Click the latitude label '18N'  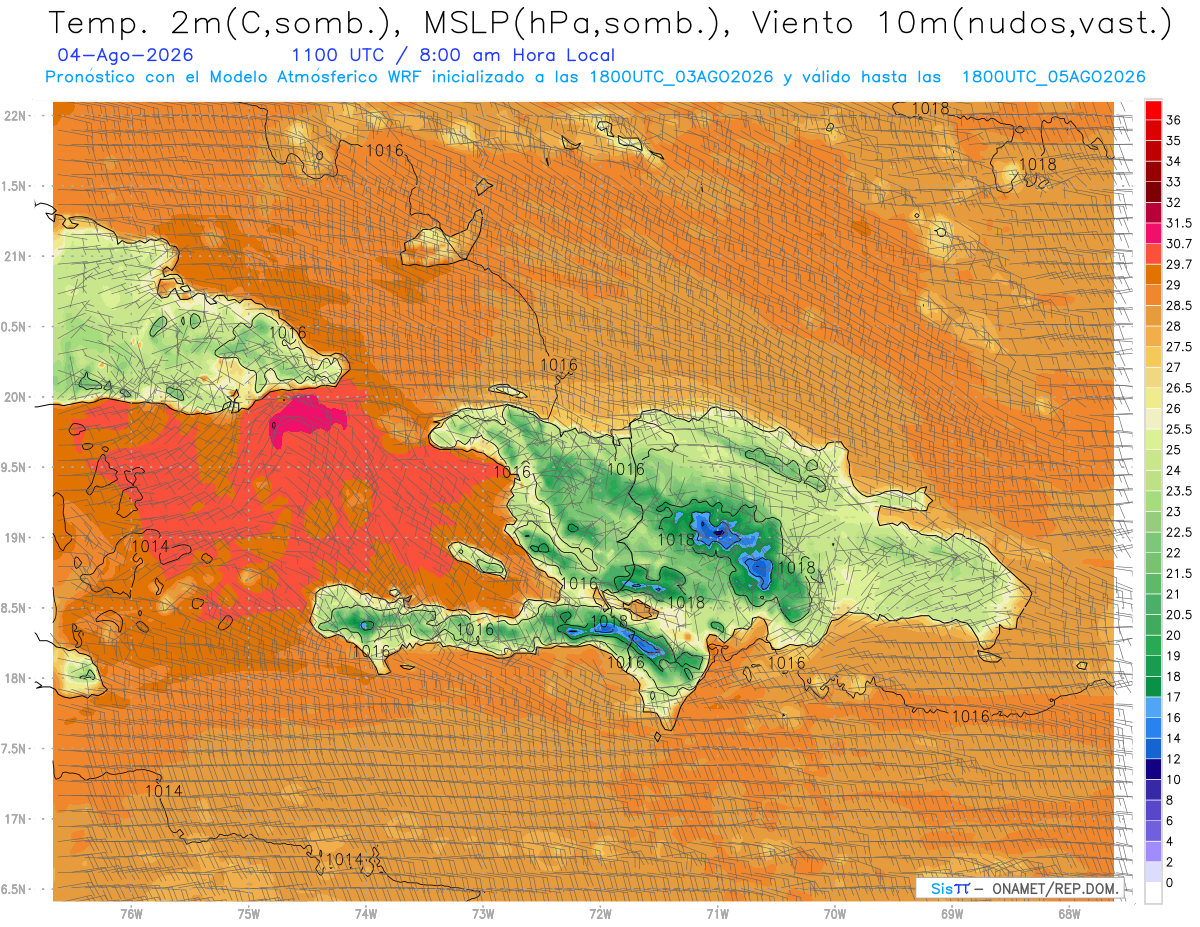point(17,679)
